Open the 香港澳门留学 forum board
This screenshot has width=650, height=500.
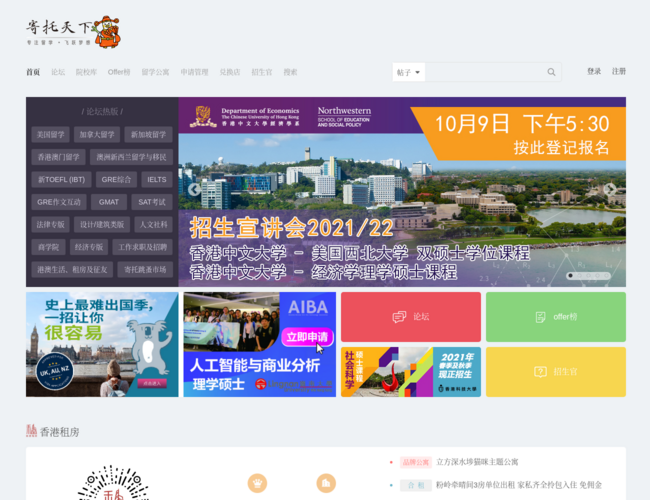[x=58, y=157]
